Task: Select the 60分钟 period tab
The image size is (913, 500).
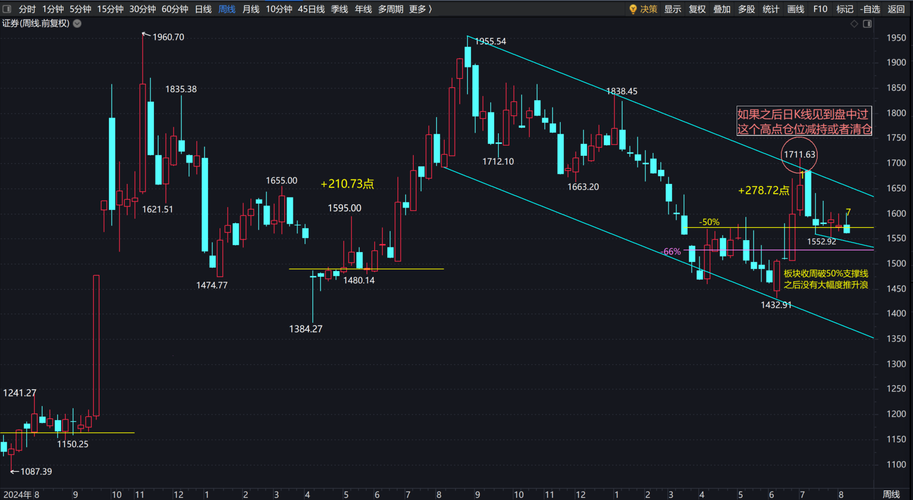Action: pyautogui.click(x=175, y=9)
